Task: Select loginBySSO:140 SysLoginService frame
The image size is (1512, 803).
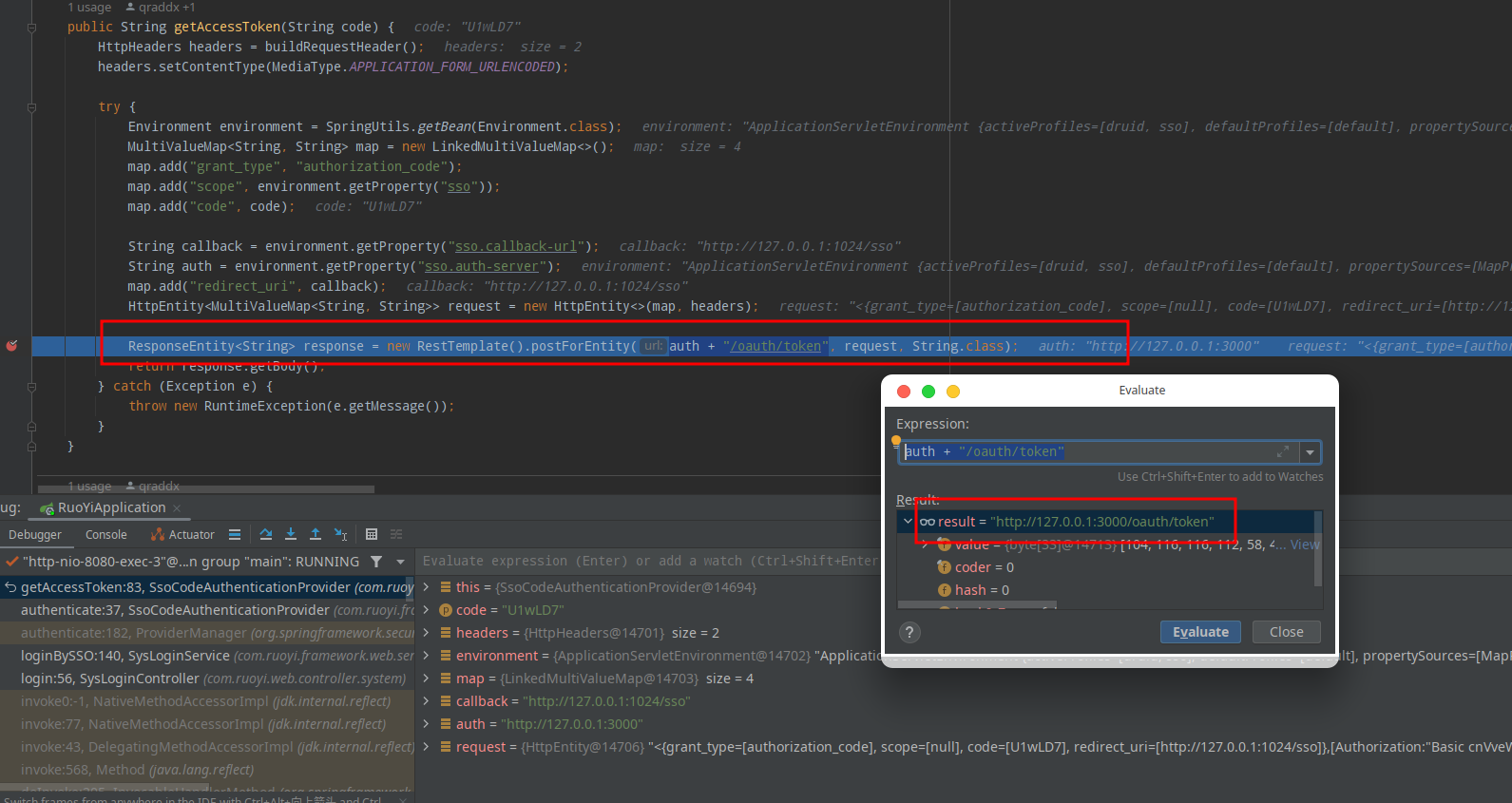Action: tap(207, 656)
